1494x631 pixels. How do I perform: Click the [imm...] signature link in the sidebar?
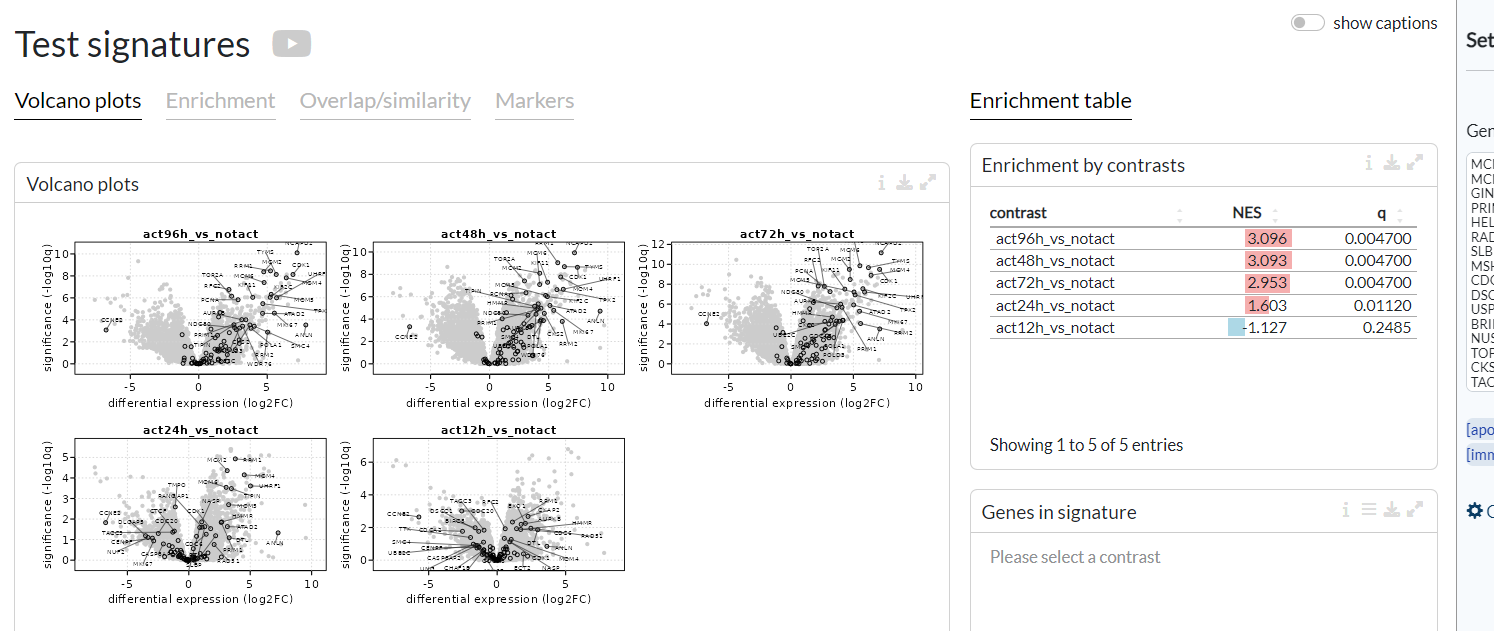(1480, 455)
